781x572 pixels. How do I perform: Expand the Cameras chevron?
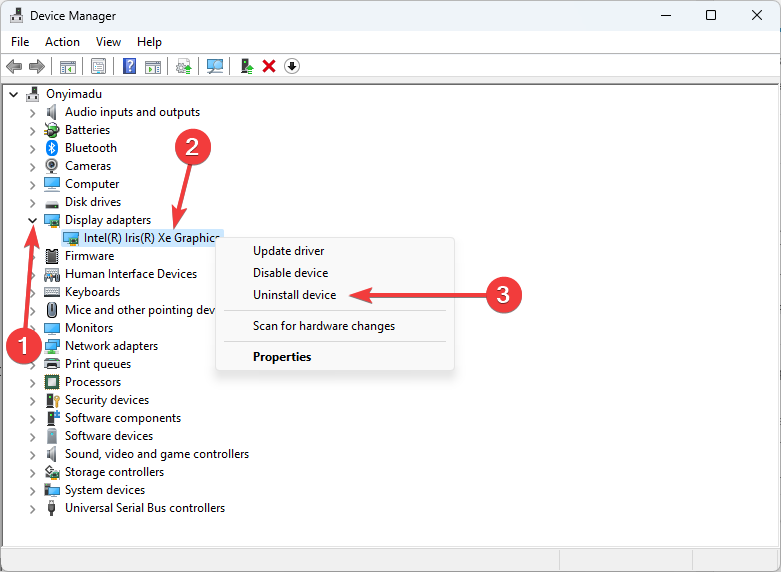(32, 167)
